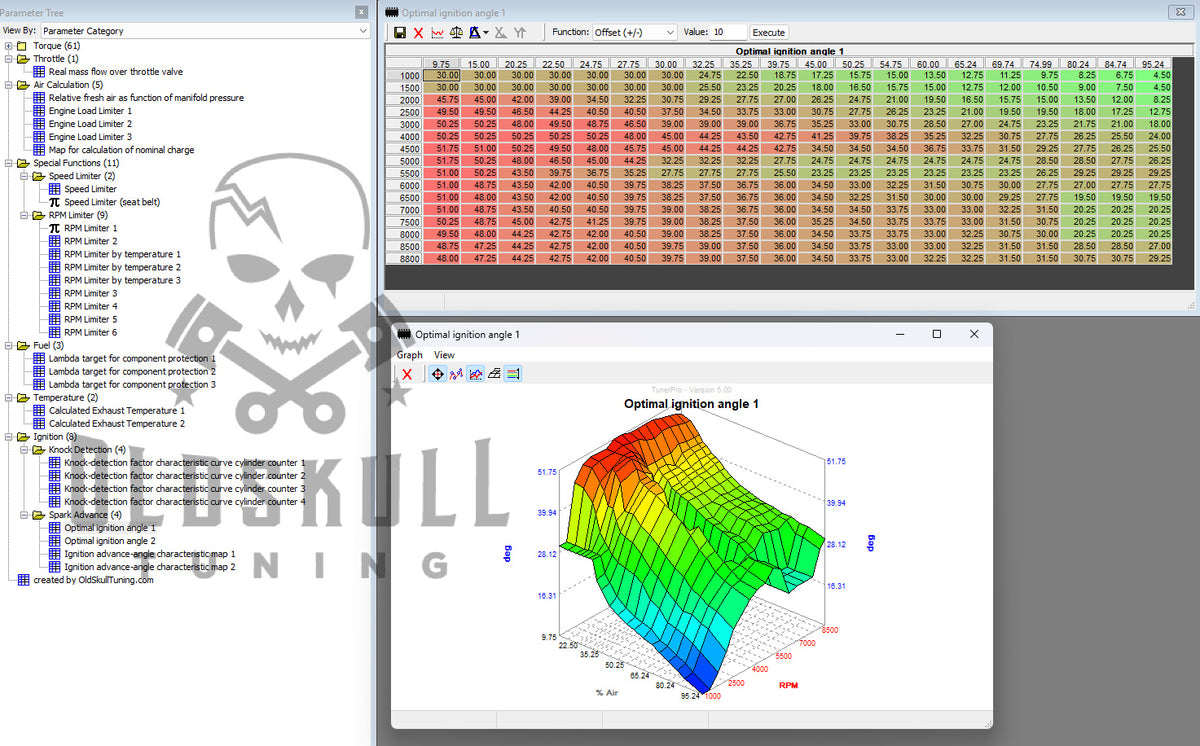Viewport: 1200px width, 746px height.
Task: Open the Function Offset (+/-) dropdown
Action: pos(635,32)
